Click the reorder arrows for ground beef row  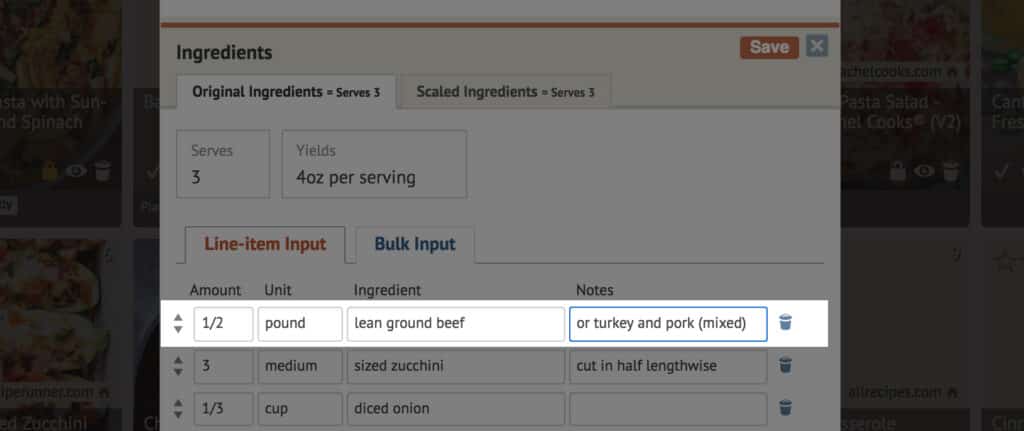pyautogui.click(x=178, y=324)
